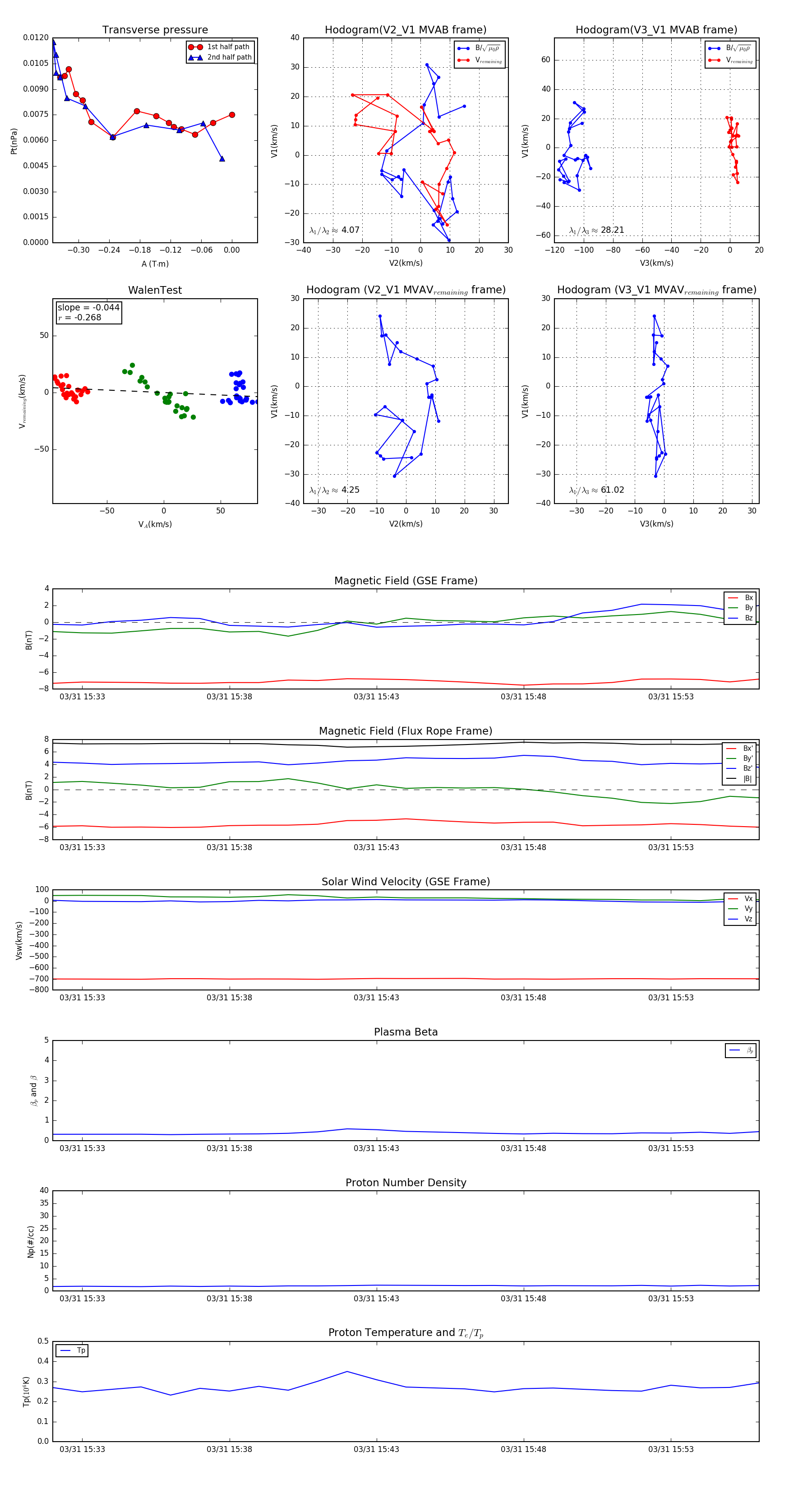Click 'r = -0.268' annotation text
Image resolution: width=812 pixels, height=1489 pixels.
coord(80,317)
